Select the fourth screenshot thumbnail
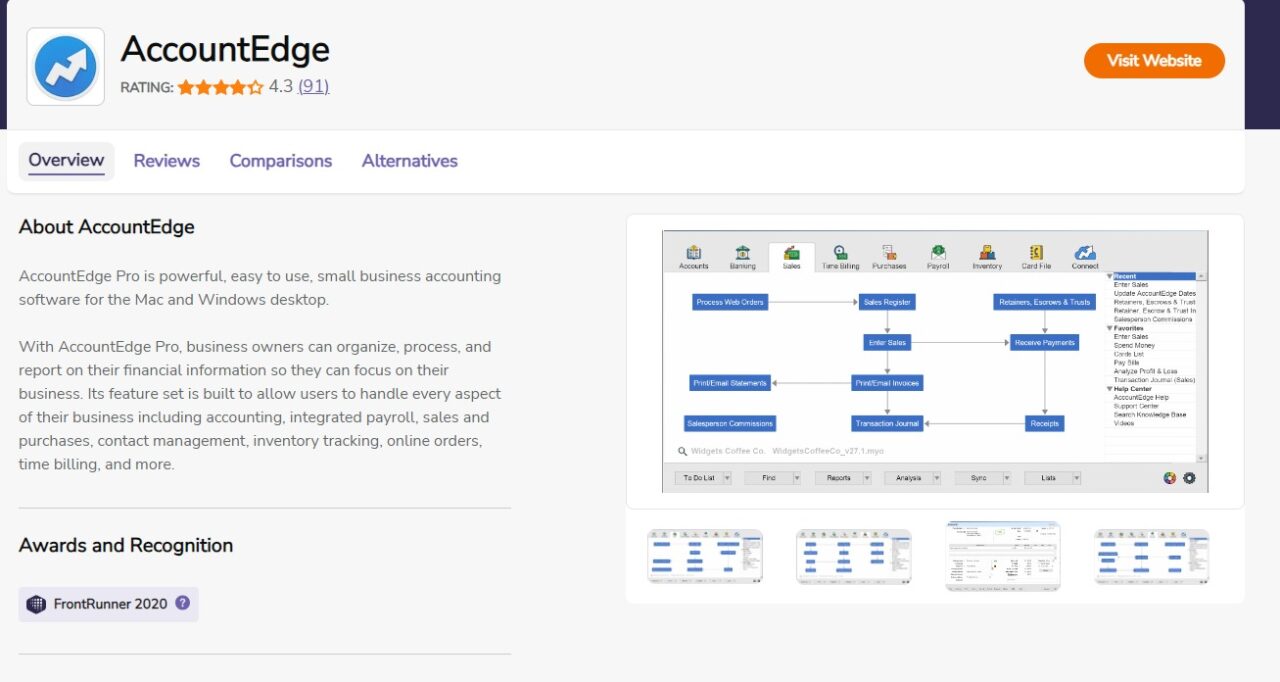The image size is (1280, 682). (x=1152, y=556)
